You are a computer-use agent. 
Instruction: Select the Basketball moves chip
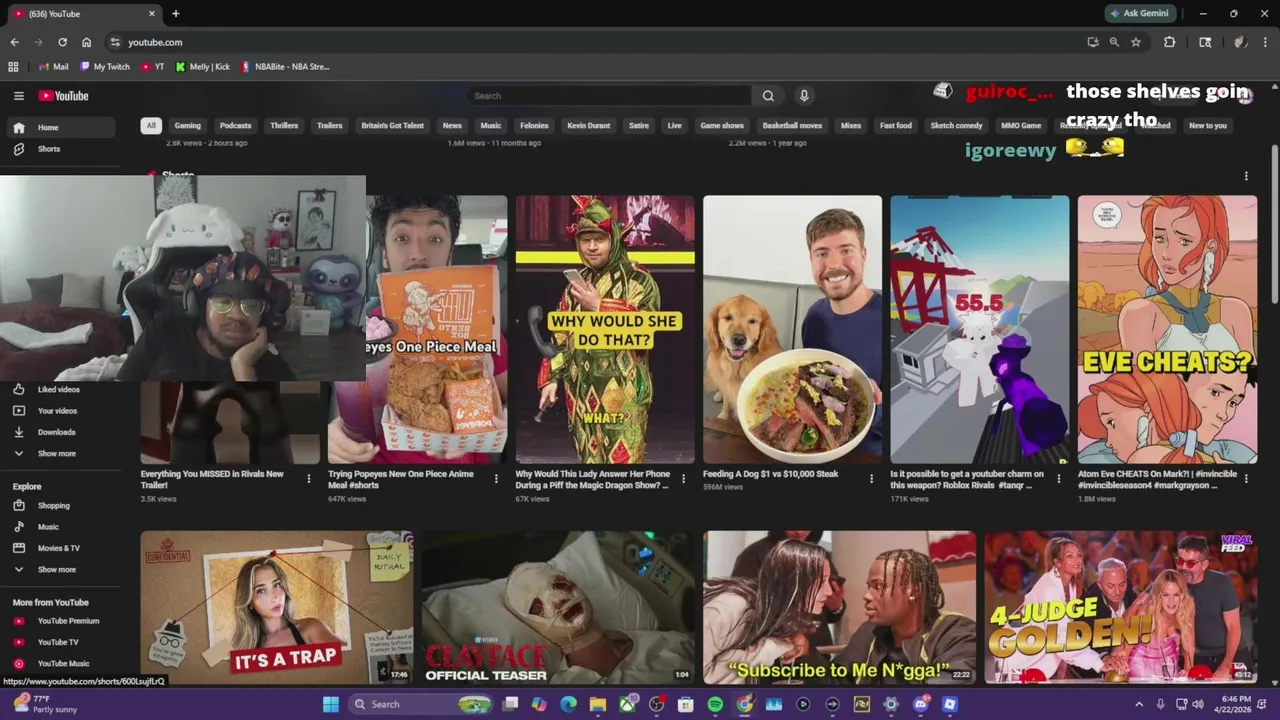coord(792,126)
